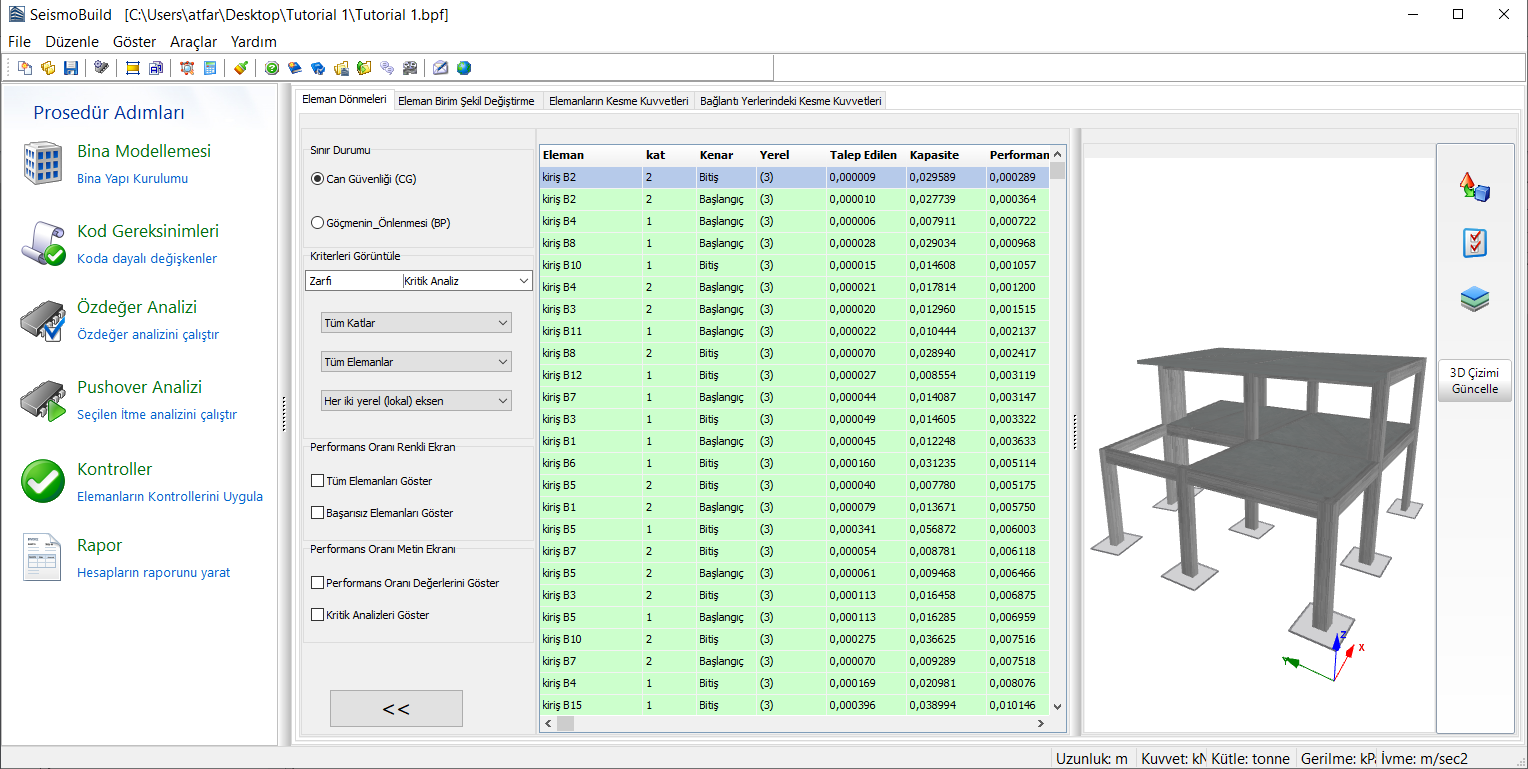1528x769 pixels.
Task: Click the calculator icon in the toolbar
Action: point(210,68)
